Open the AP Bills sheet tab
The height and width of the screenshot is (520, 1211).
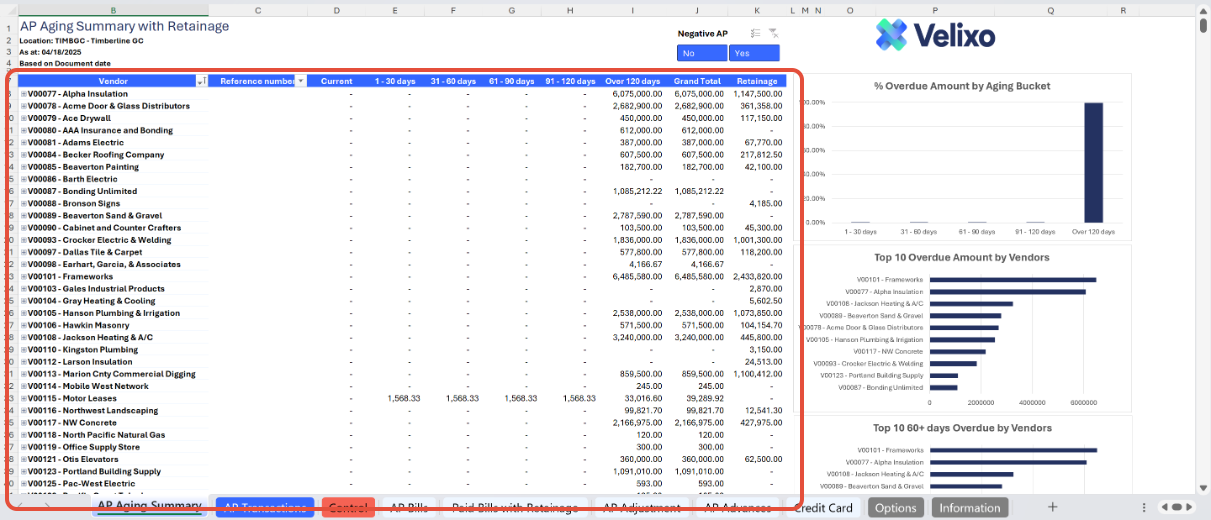[x=409, y=507]
